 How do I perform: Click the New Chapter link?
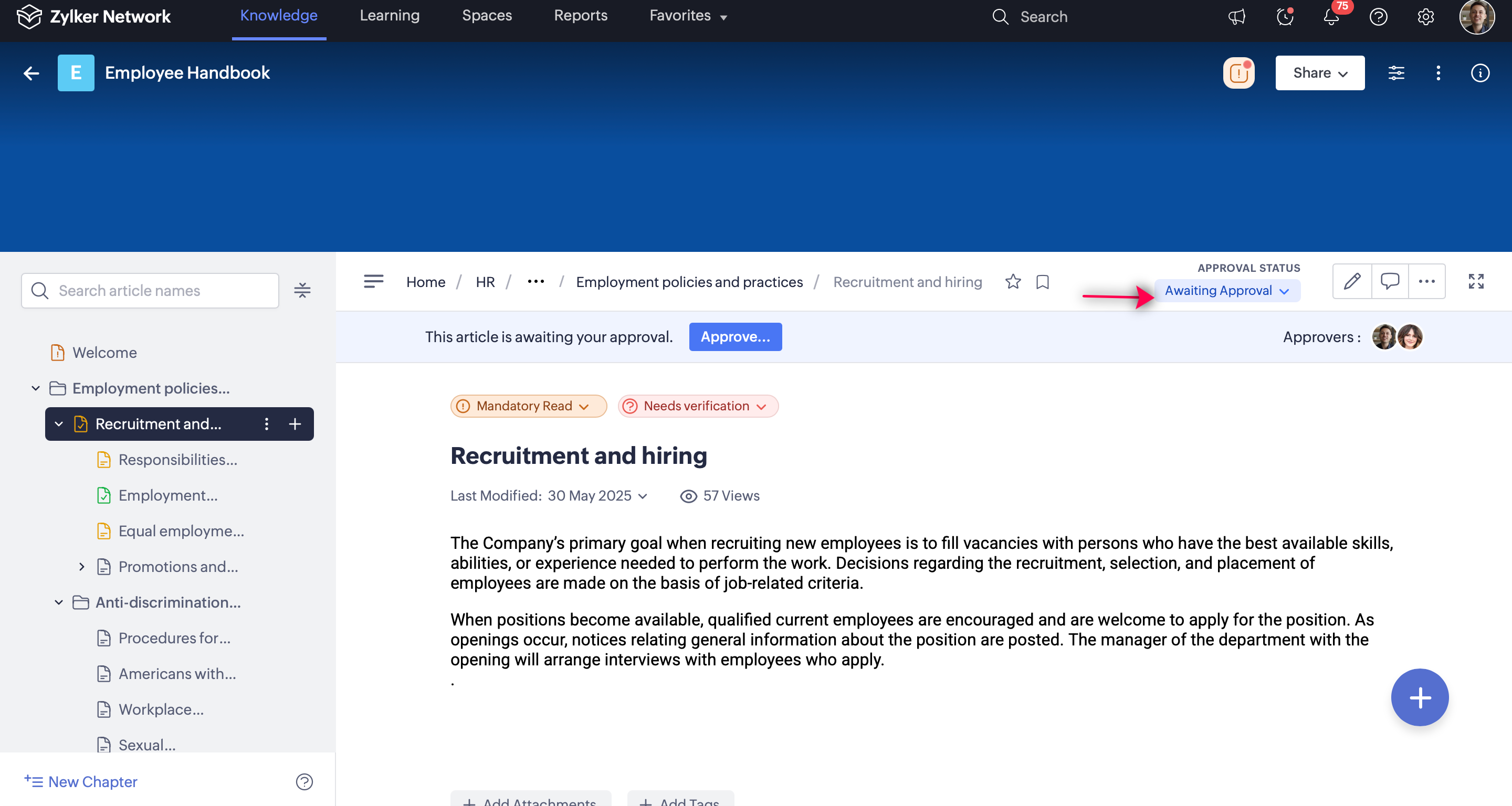(81, 781)
